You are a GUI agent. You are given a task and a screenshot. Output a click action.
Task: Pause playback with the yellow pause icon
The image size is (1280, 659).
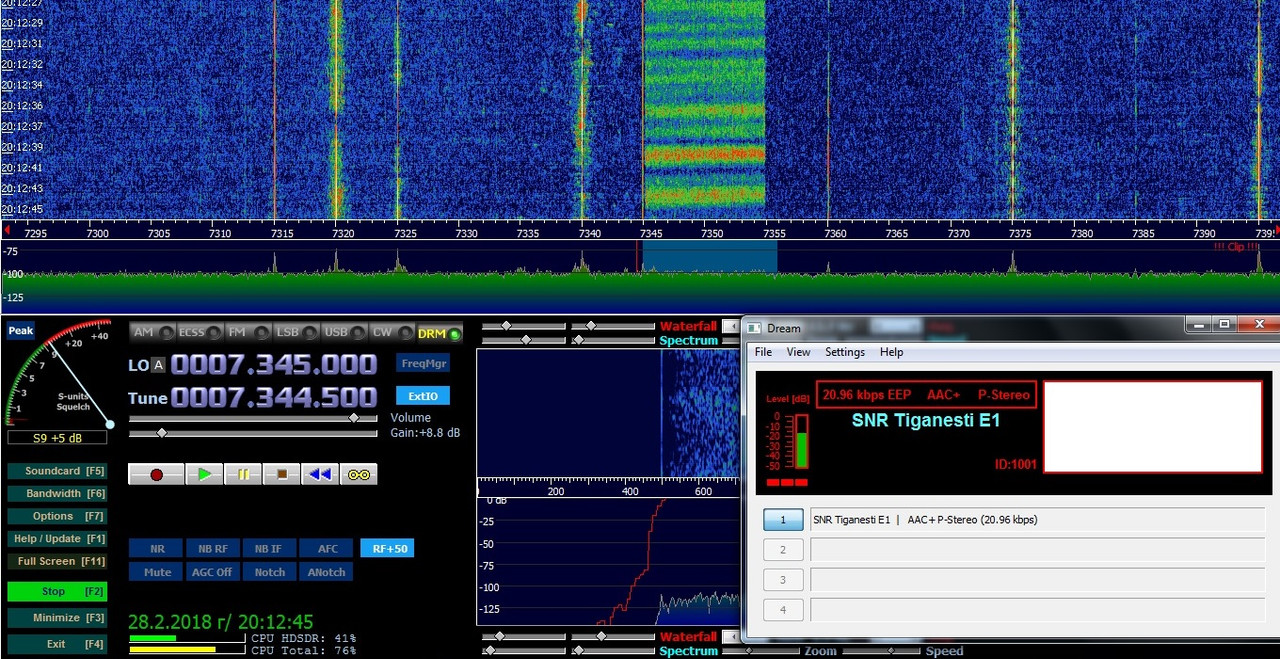[243, 474]
